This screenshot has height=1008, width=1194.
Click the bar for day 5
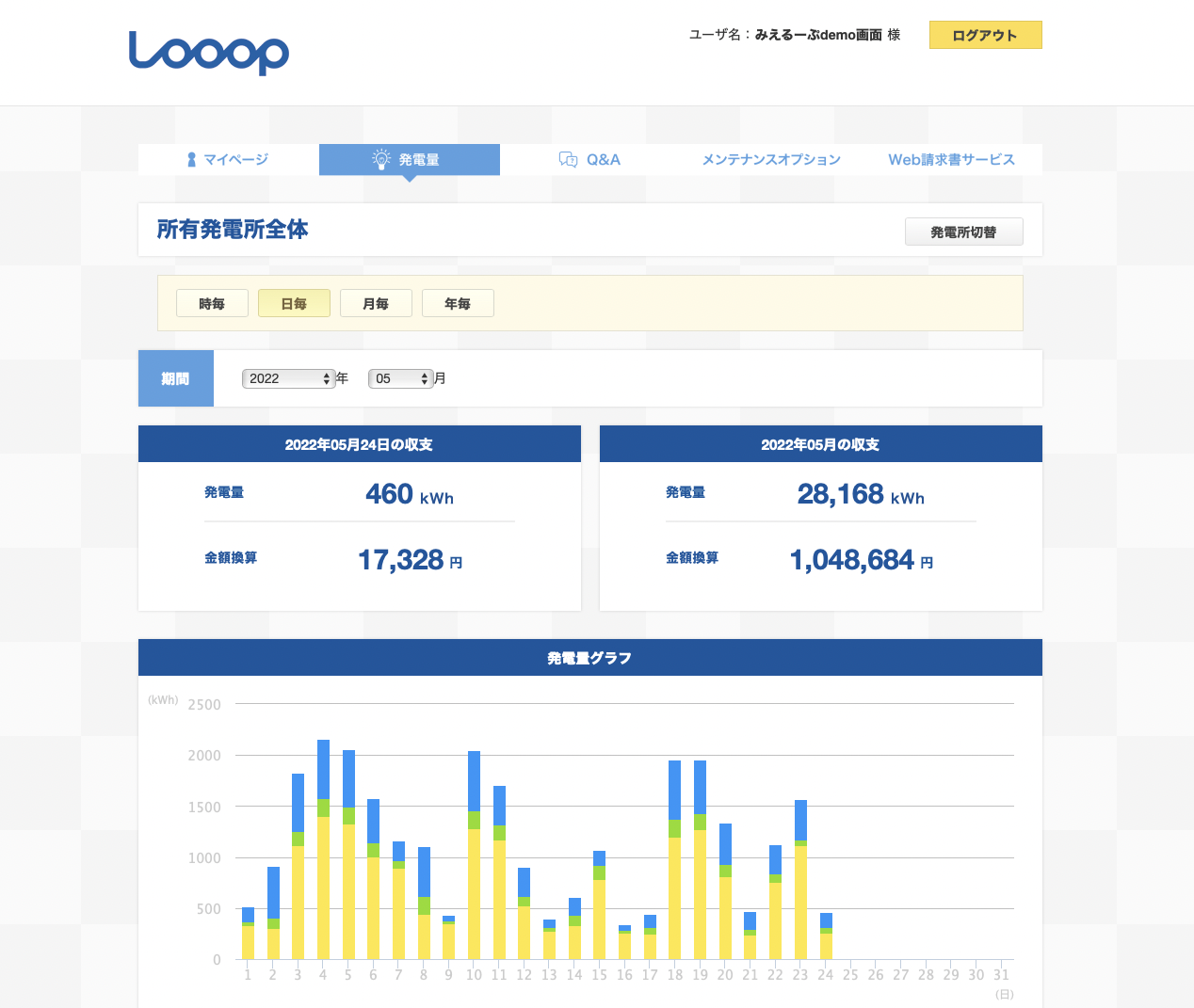(x=348, y=856)
